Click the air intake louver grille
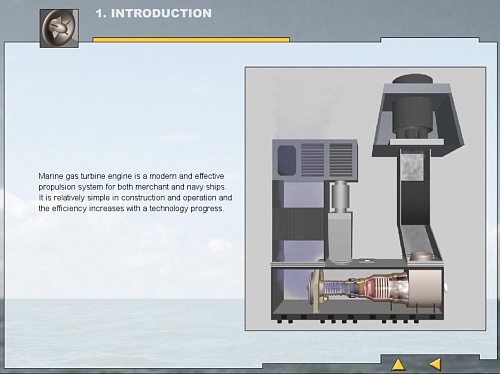This screenshot has width=500, height=374. tap(327, 160)
